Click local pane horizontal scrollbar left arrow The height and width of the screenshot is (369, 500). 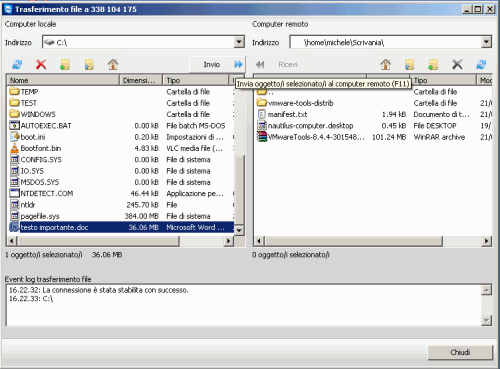coord(12,241)
